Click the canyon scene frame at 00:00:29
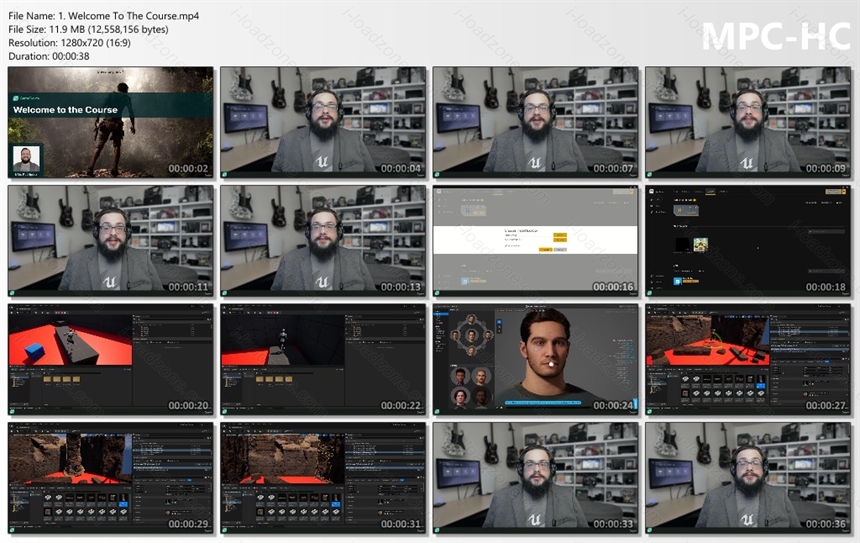The width and height of the screenshot is (860, 543). (110, 478)
